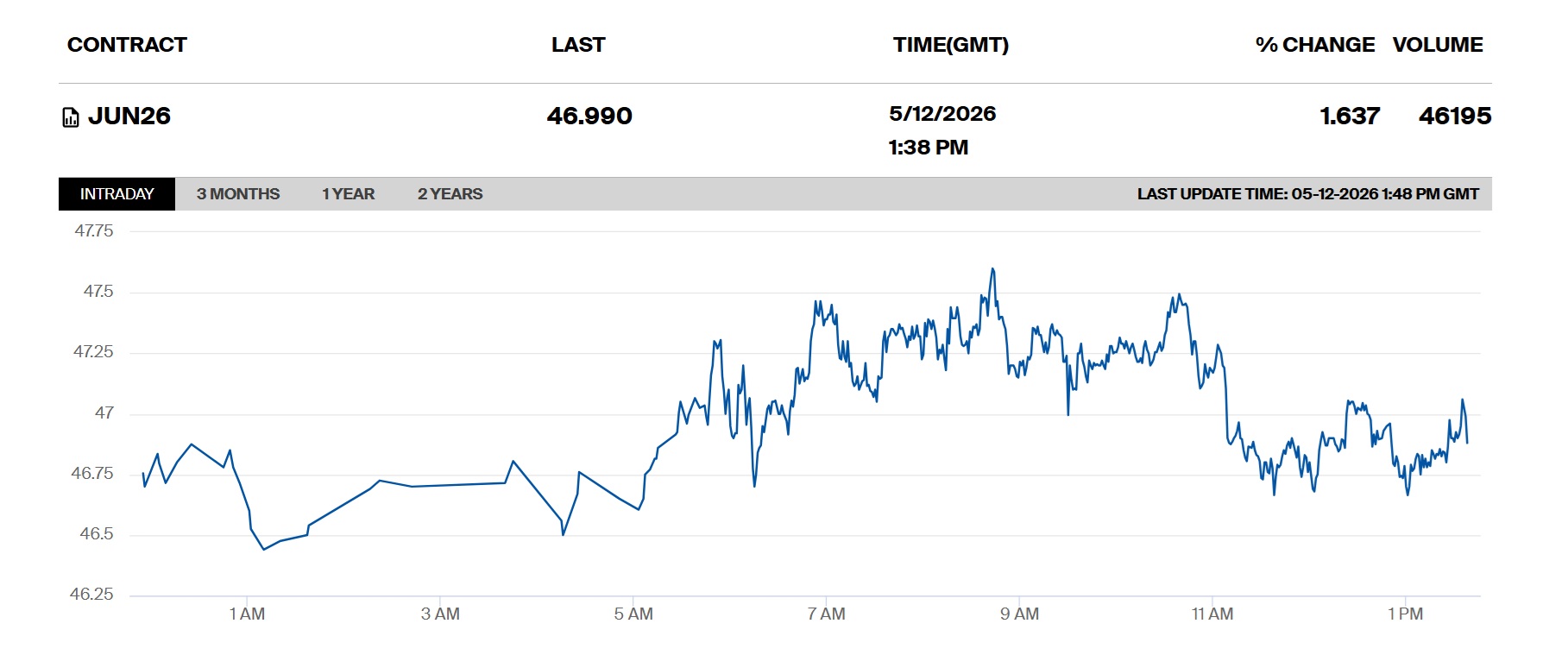Click the last price 46.990
The height and width of the screenshot is (655, 1568).
(x=589, y=117)
